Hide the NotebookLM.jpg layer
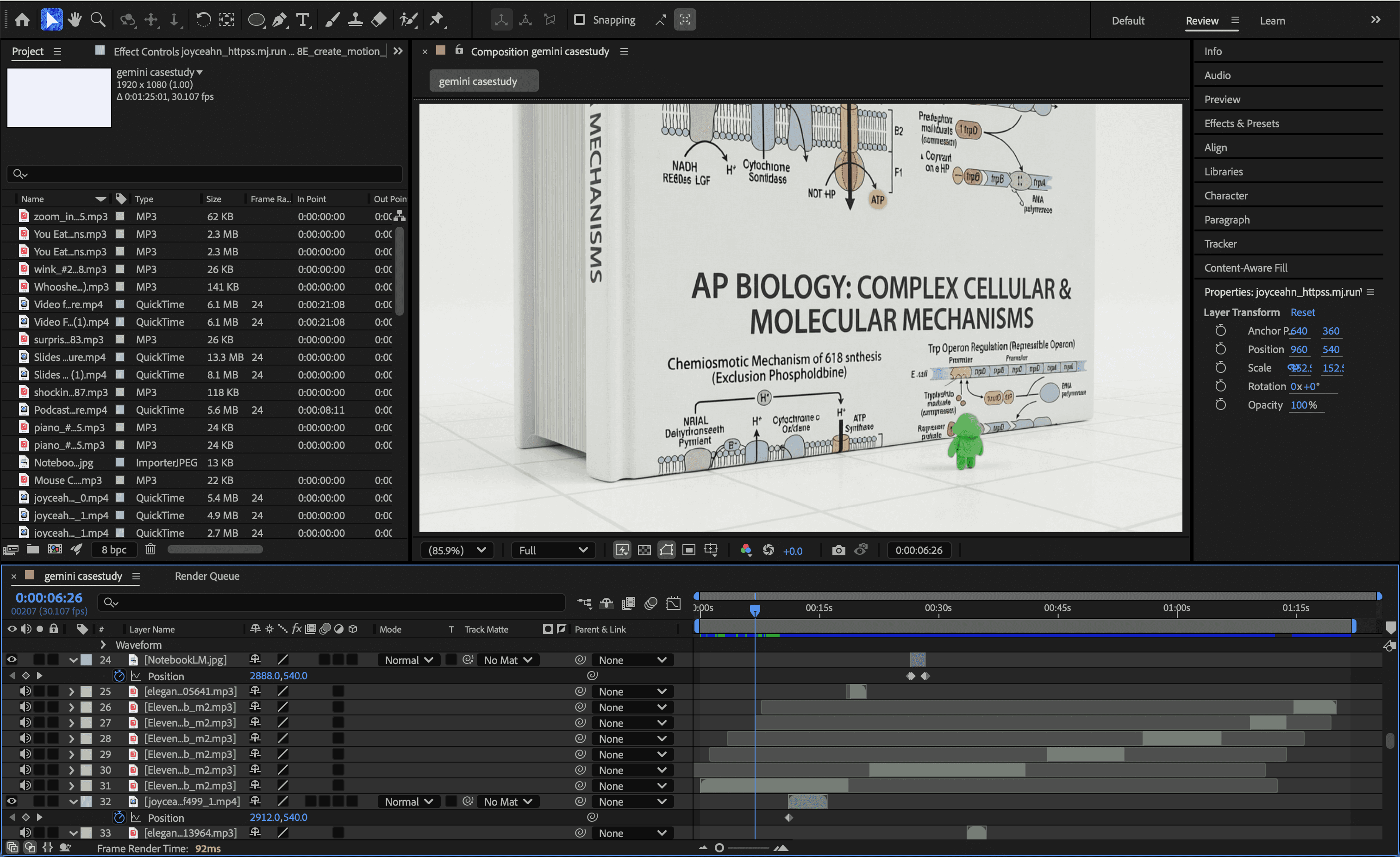Image resolution: width=1400 pixels, height=857 pixels. [x=12, y=659]
